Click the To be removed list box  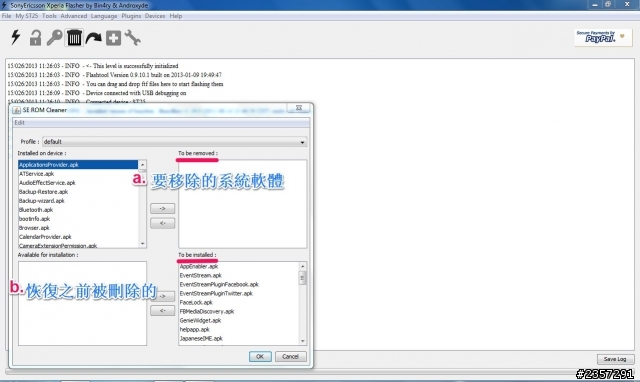tap(242, 204)
